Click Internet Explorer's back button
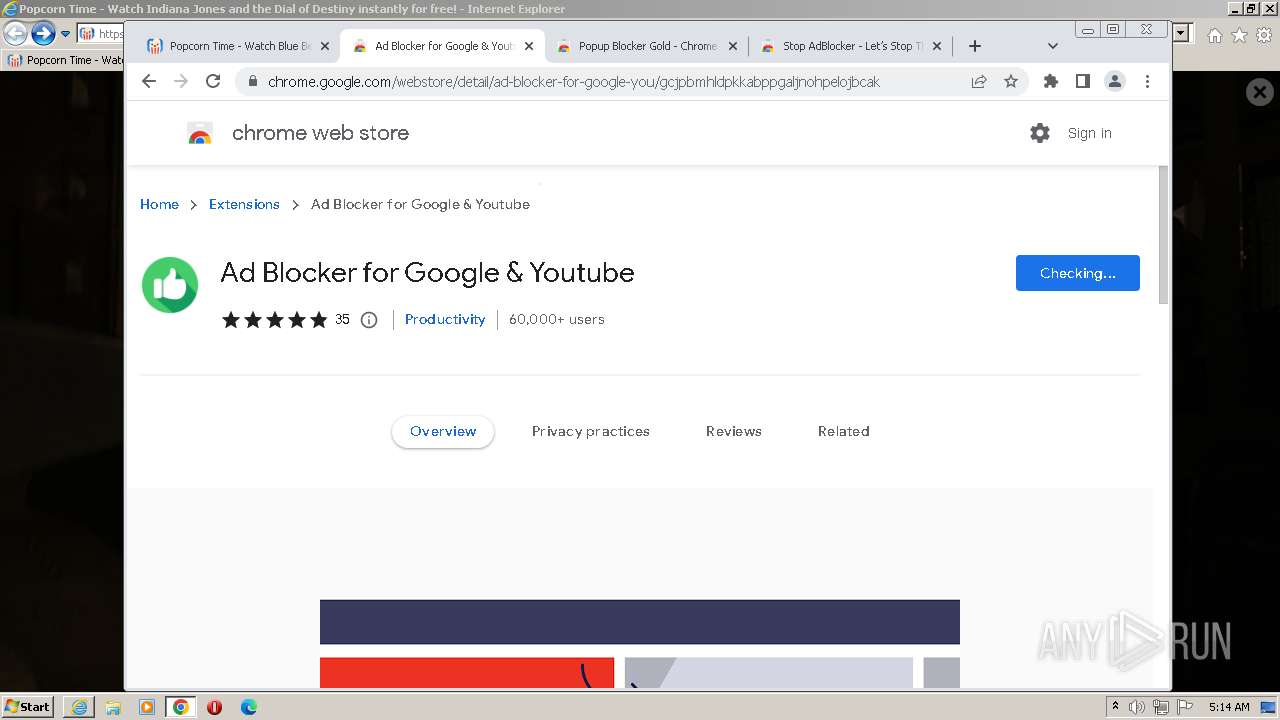 pyautogui.click(x=15, y=33)
